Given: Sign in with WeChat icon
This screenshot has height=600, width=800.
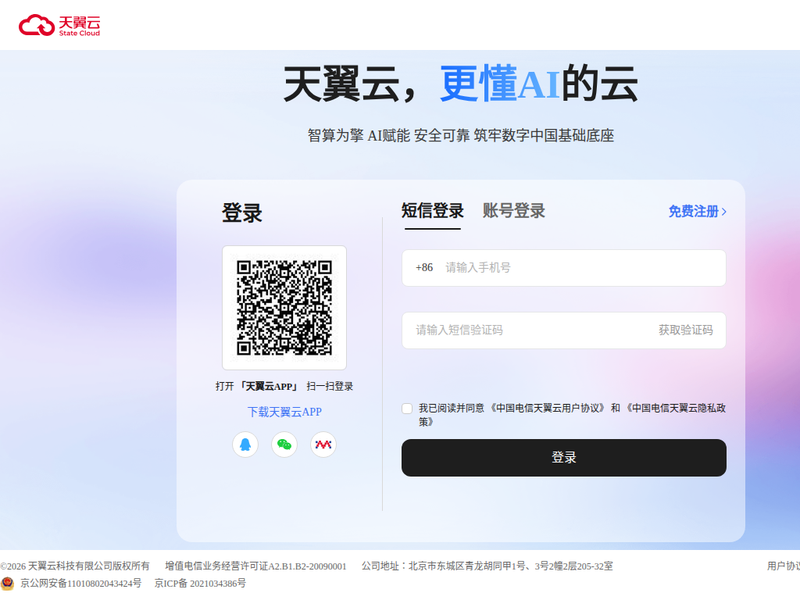Looking at the screenshot, I should [284, 444].
